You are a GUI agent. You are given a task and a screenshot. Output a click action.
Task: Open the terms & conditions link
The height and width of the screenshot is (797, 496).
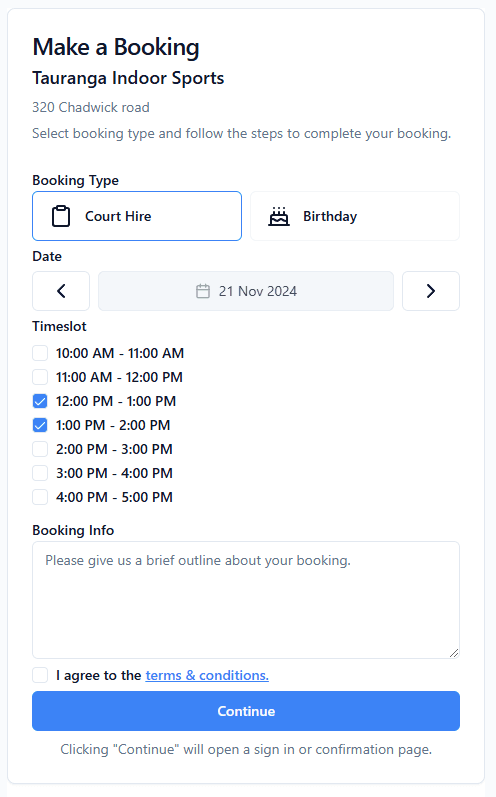tap(207, 675)
